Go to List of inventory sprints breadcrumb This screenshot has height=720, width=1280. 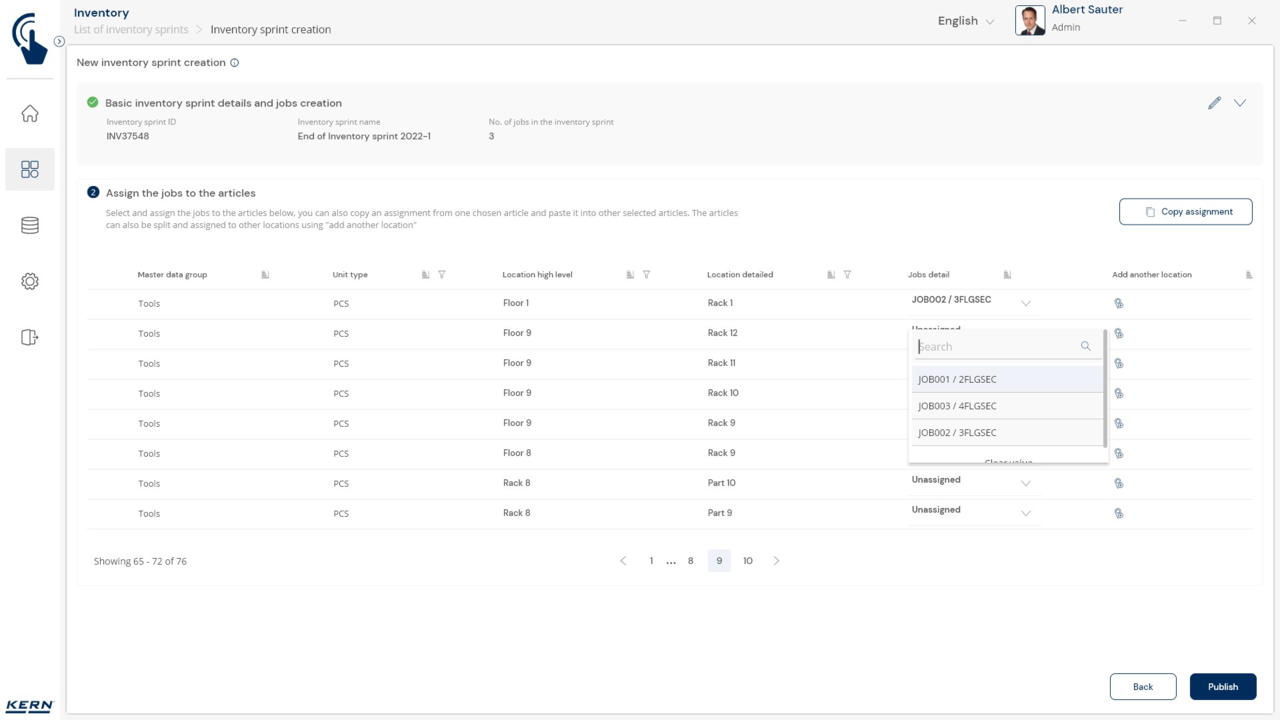coord(131,30)
